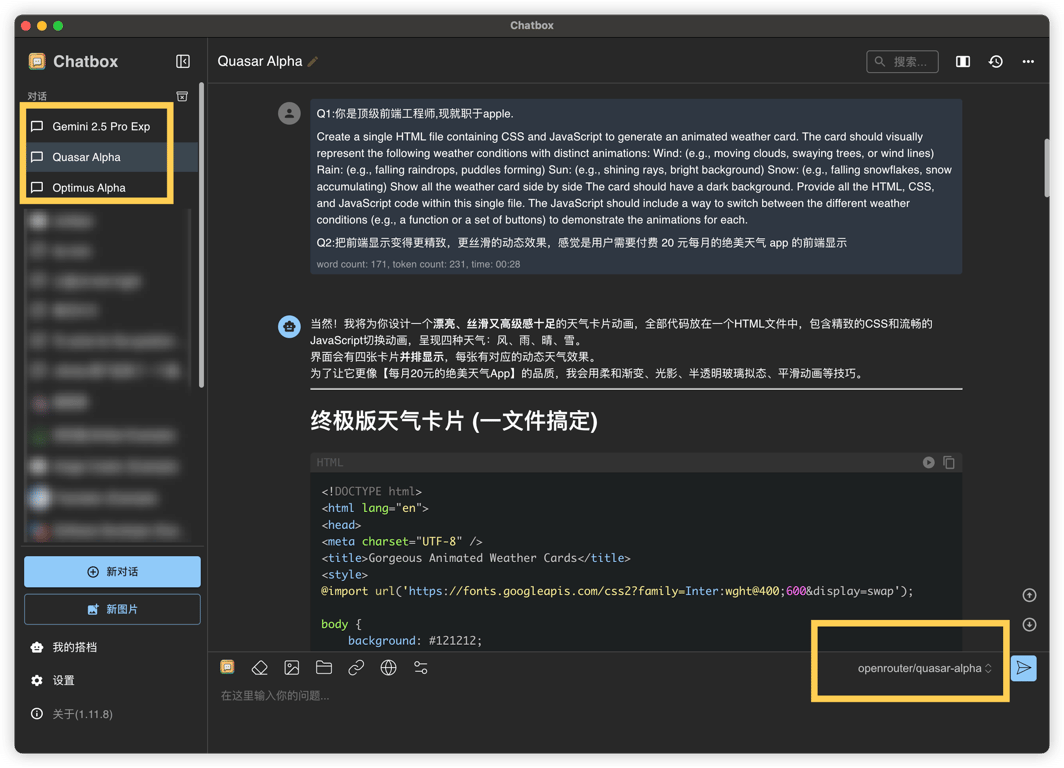Copy the HTML code block
This screenshot has width=1064, height=768.
pos(949,462)
